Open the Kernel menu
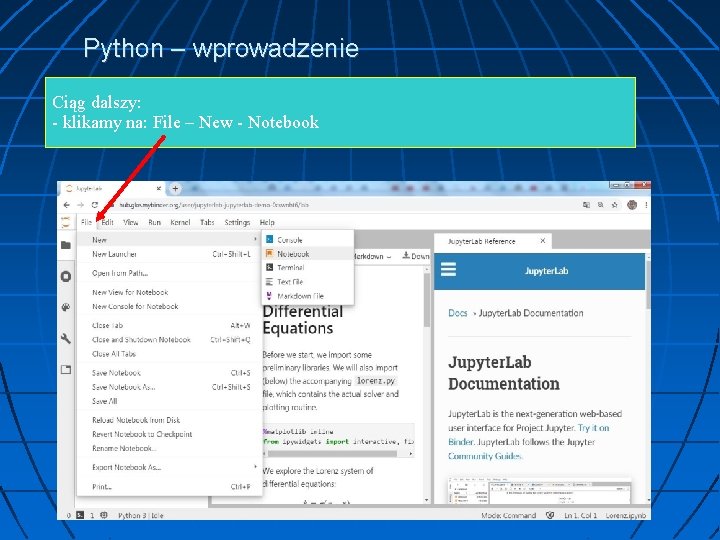 point(180,222)
